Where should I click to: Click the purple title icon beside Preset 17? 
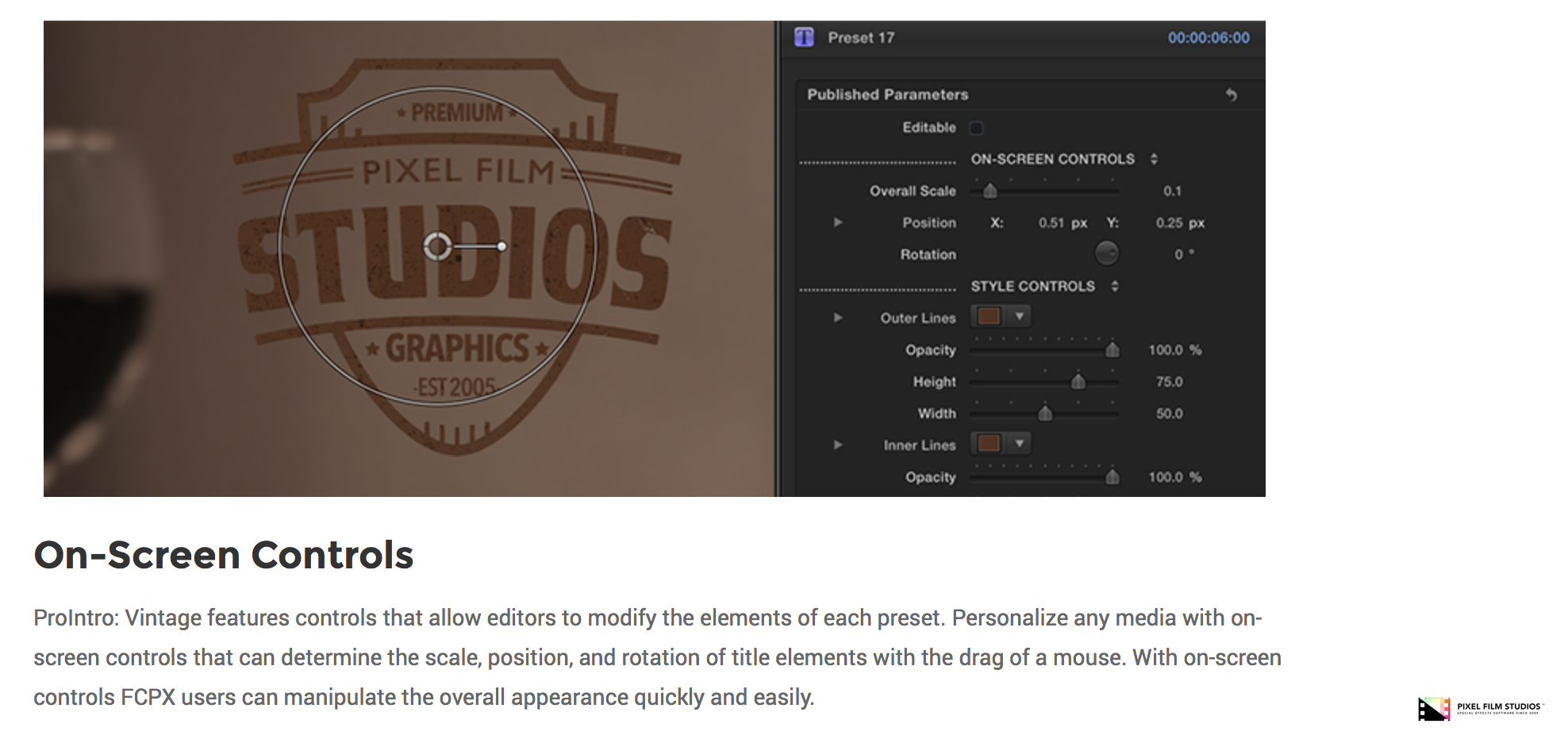tap(804, 37)
